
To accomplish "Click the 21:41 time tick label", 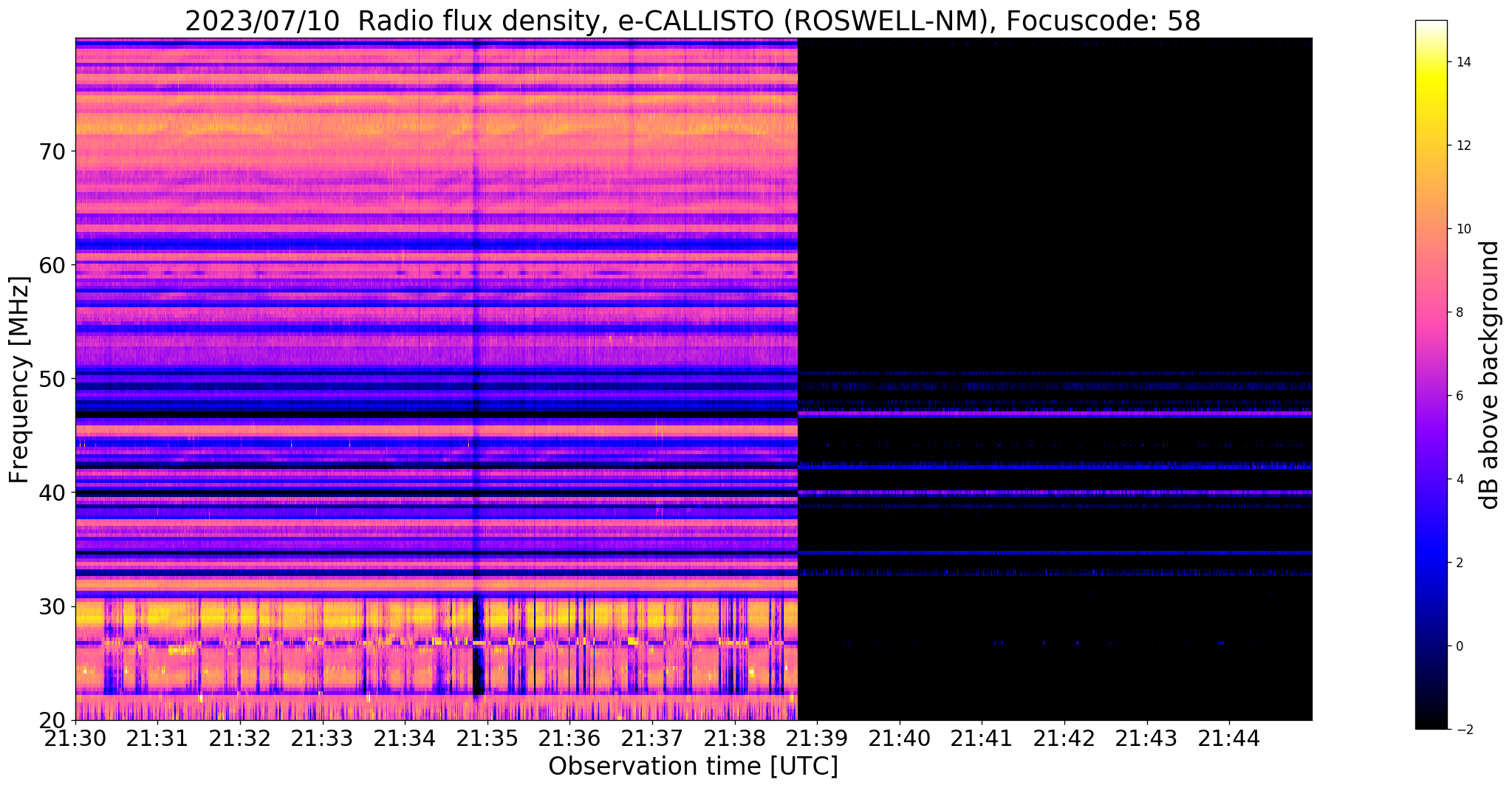I will pyautogui.click(x=982, y=737).
